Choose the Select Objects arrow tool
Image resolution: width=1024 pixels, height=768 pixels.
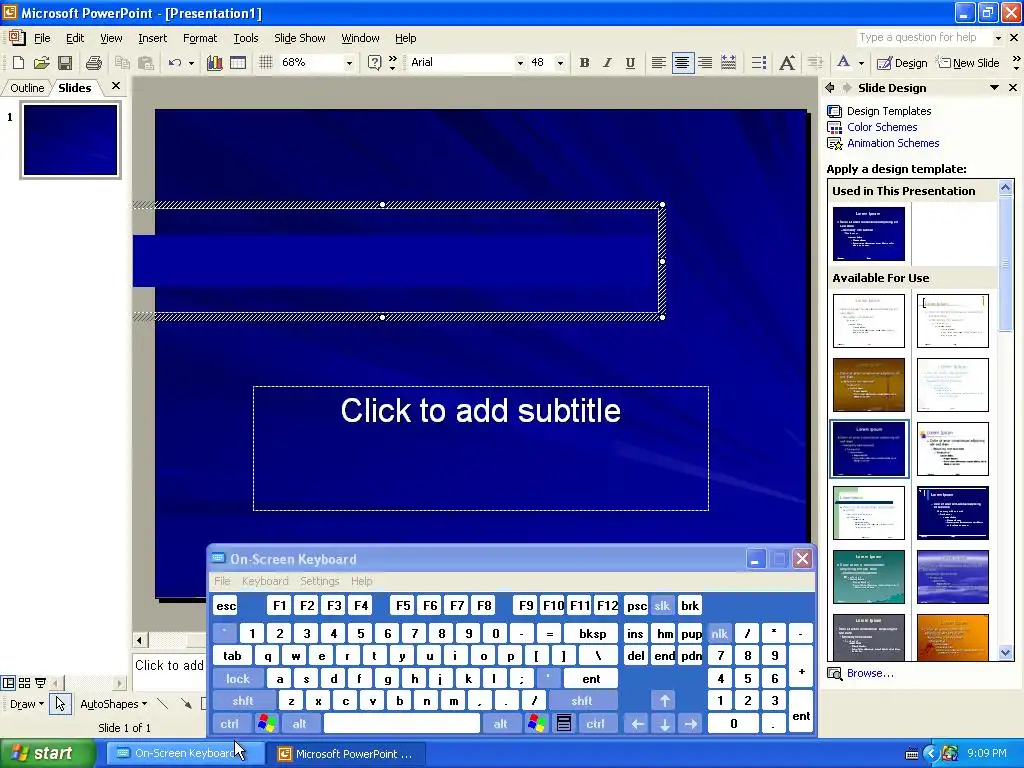(x=60, y=704)
